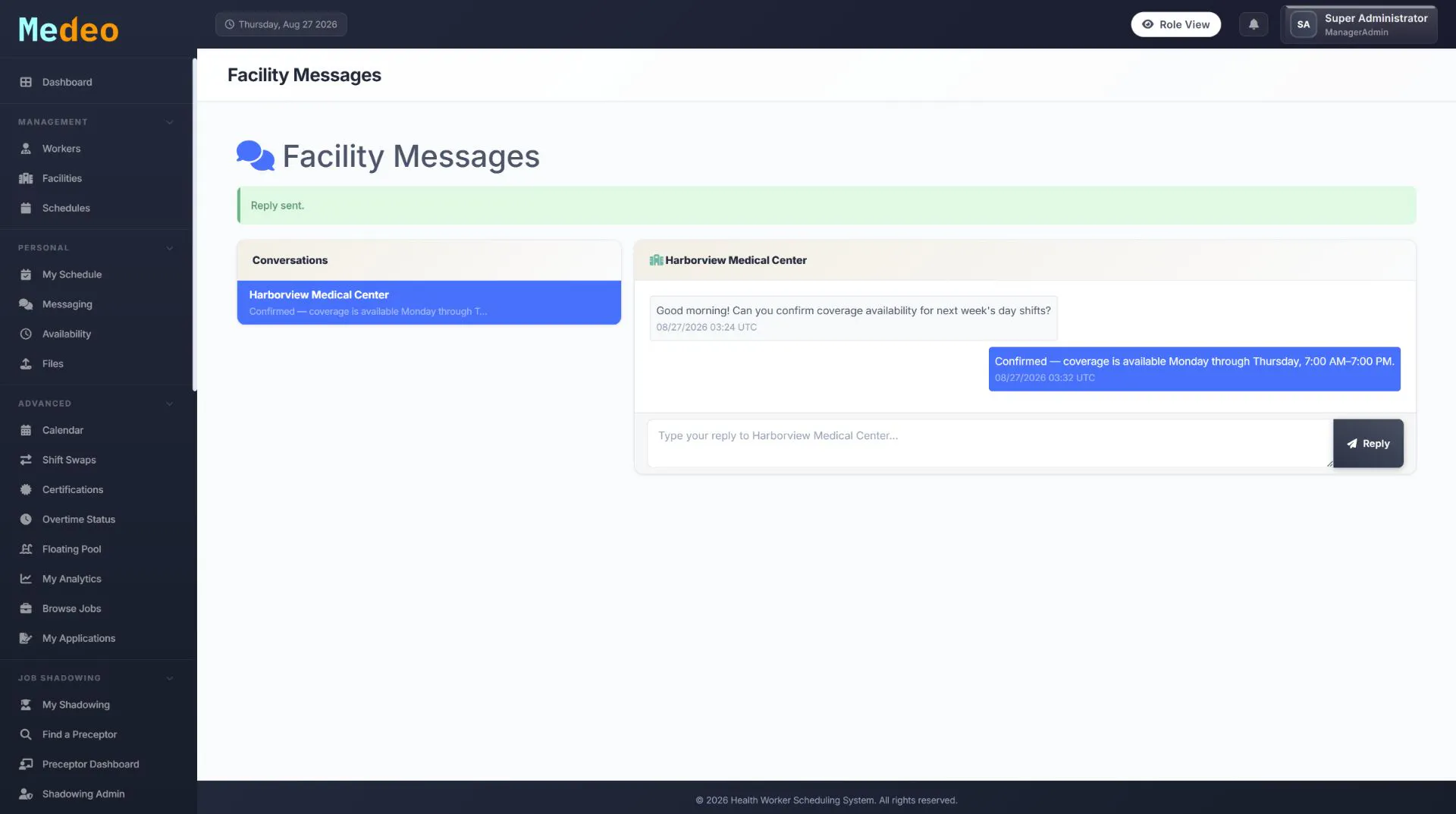Go to Workers in sidebar
Screen dimensions: 1456x814
pyautogui.click(x=96, y=149)
